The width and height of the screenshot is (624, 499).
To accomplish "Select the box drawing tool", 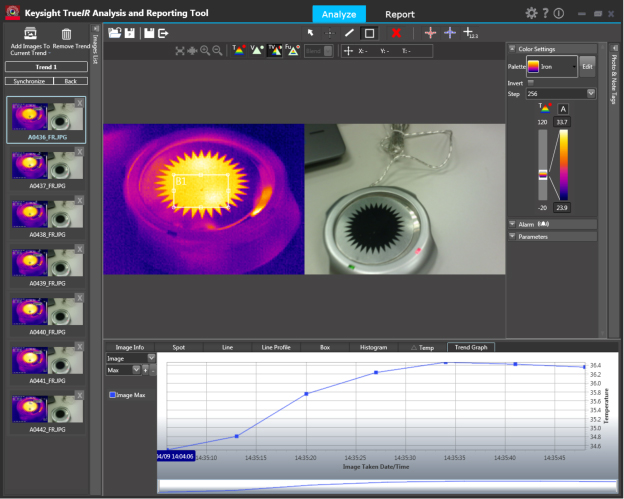I will point(369,33).
